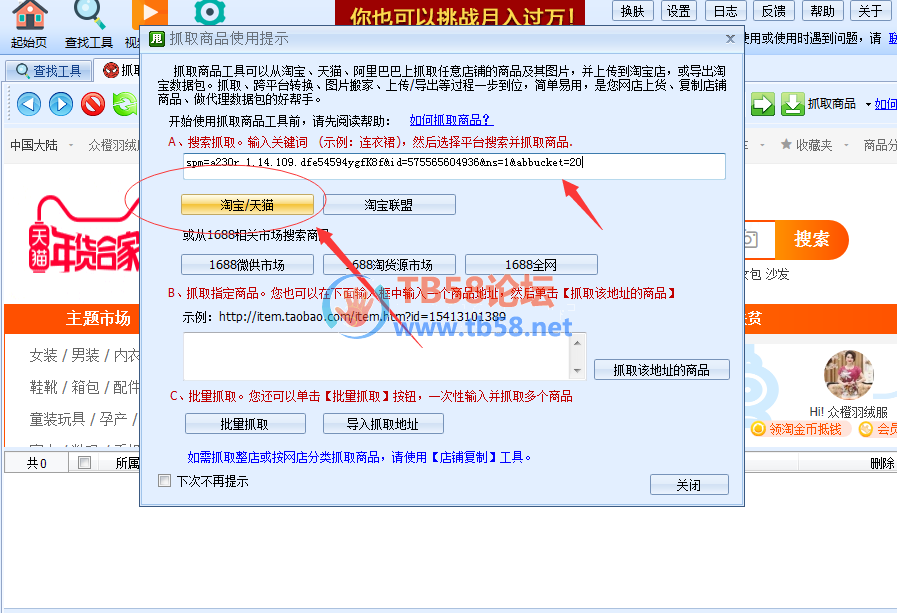Go forward with the blue right arrow
This screenshot has width=897, height=613.
61,105
